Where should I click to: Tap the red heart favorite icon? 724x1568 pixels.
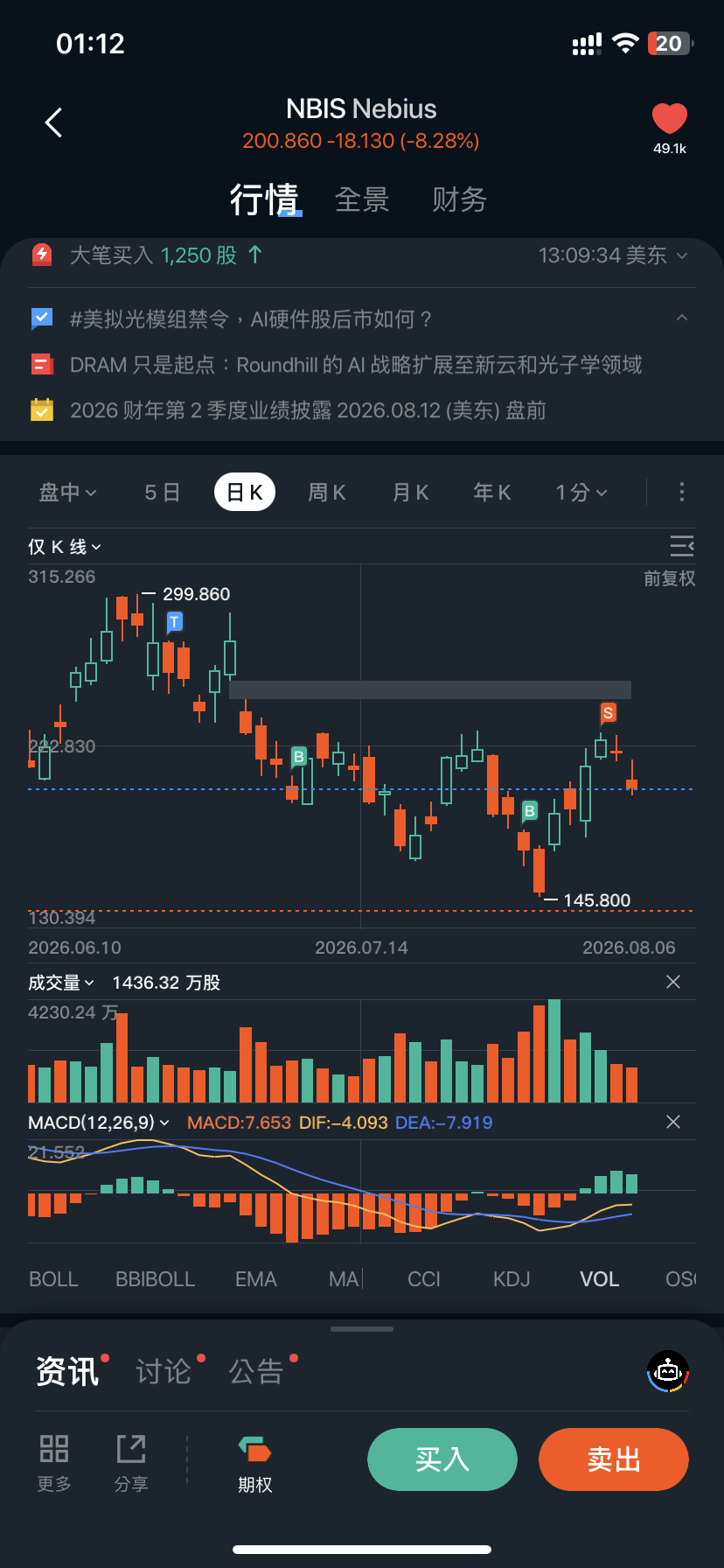pyautogui.click(x=670, y=119)
